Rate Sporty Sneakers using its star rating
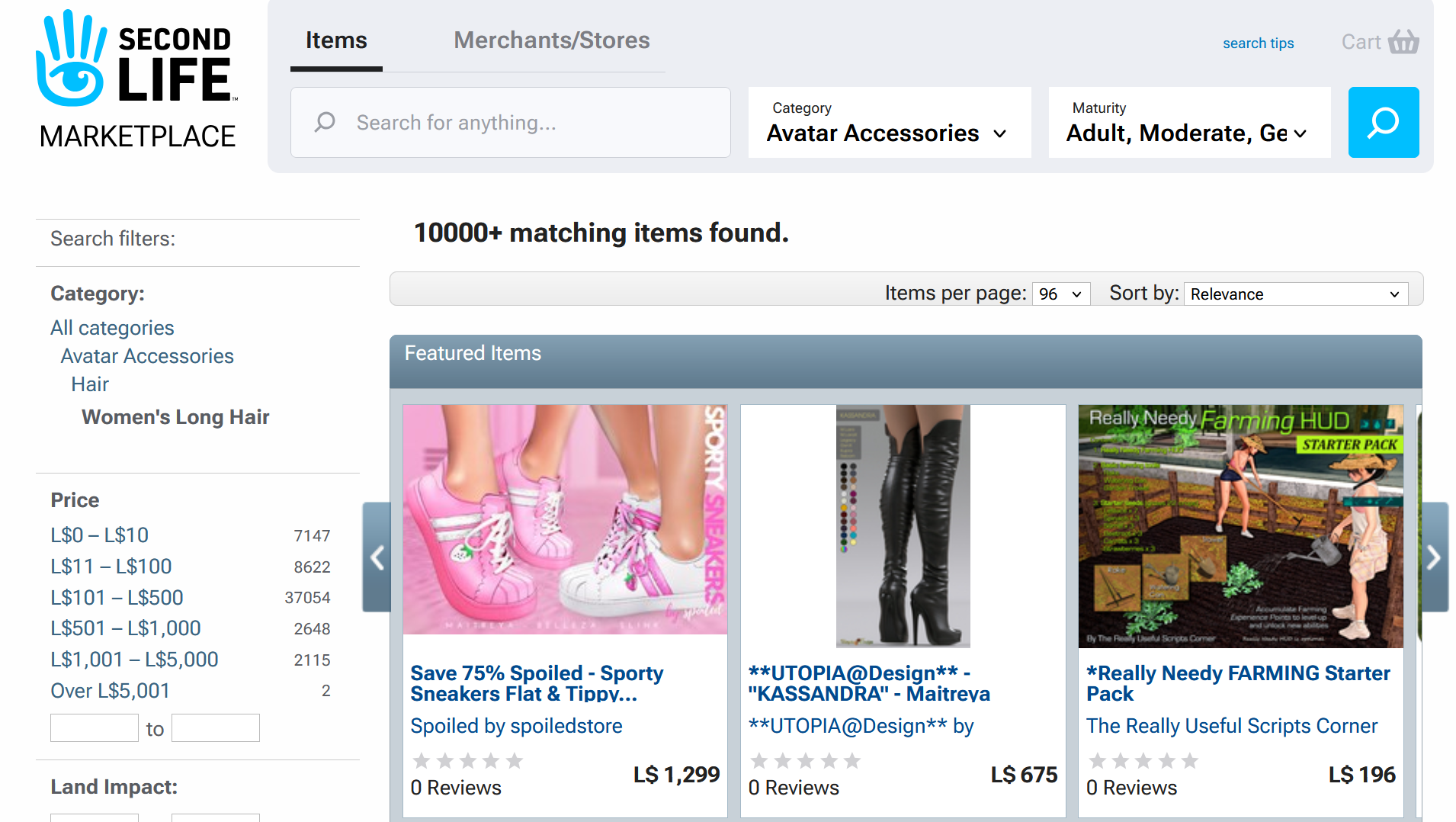The height and width of the screenshot is (822, 1456). tap(467, 760)
